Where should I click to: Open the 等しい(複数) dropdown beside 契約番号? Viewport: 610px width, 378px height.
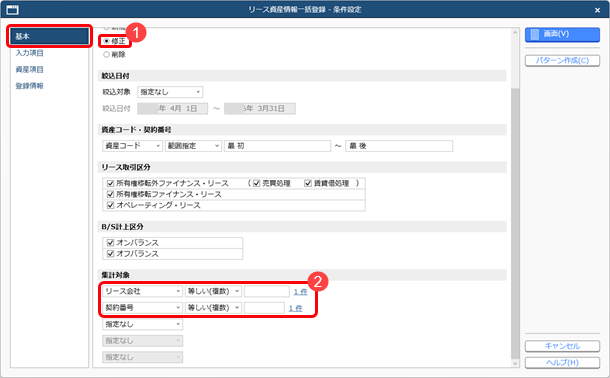coord(214,308)
